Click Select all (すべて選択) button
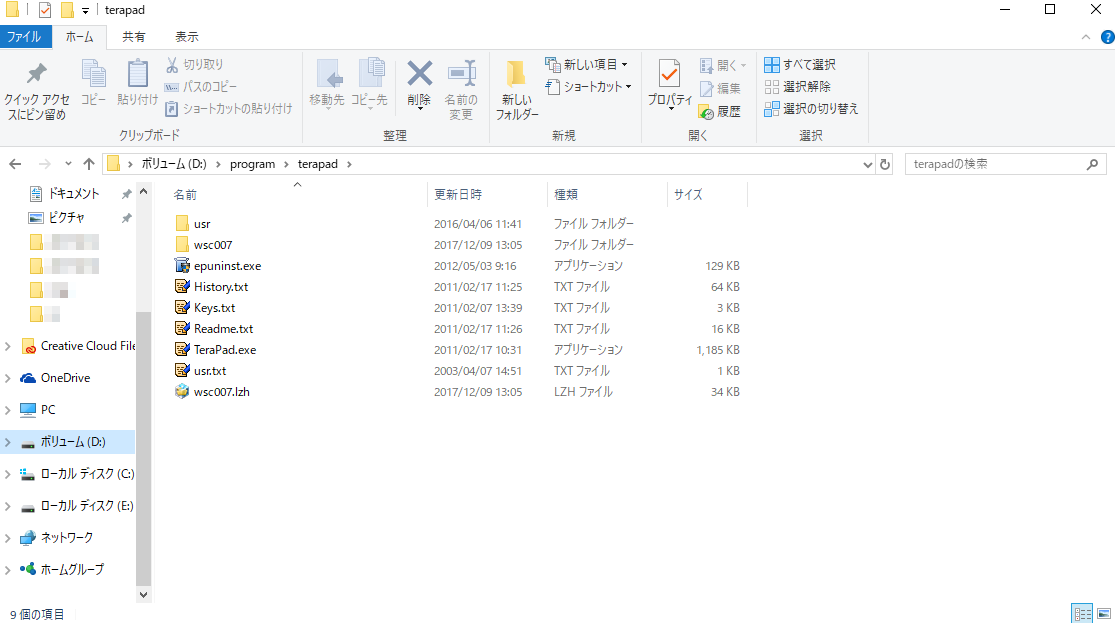The image size is (1115, 623). [800, 65]
